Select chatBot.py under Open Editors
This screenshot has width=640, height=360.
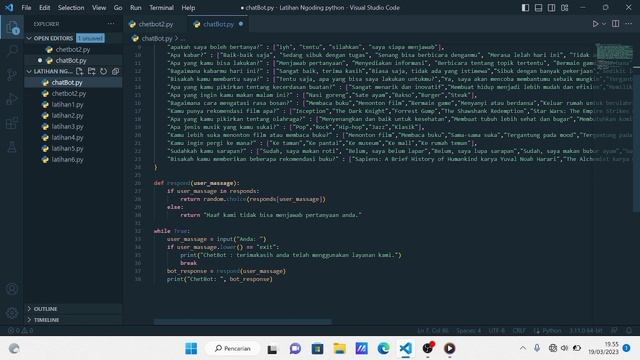73,60
